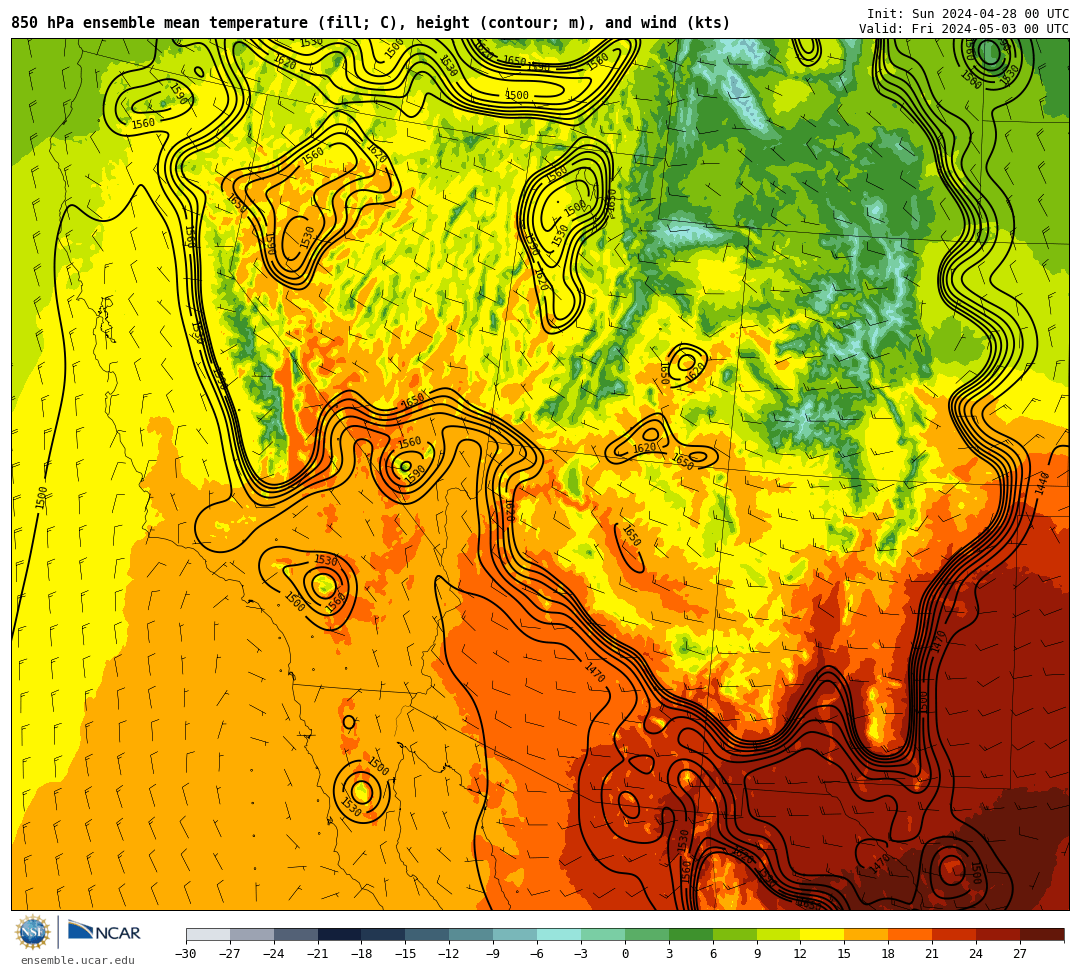Pick the orange 15 to 18 colorbar segment
This screenshot has width=1080, height=973.
pos(866,934)
